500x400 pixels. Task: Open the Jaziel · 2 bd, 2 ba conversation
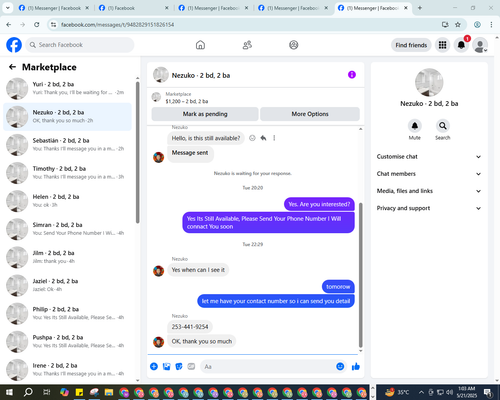tap(67, 285)
